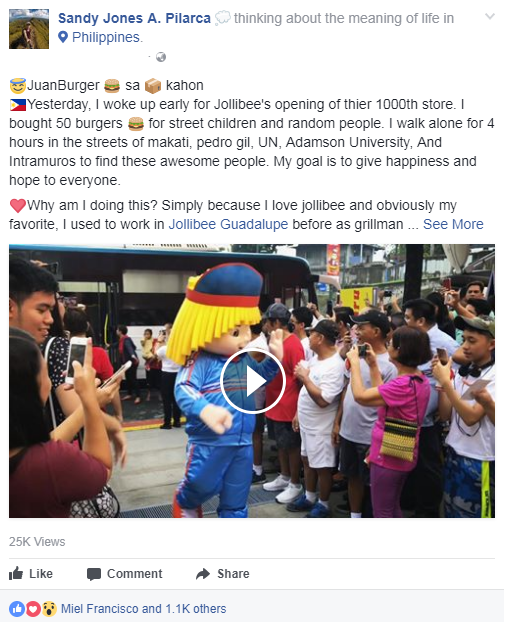Expand the post options chevron
Screen dimensions: 505x622
[490, 17]
